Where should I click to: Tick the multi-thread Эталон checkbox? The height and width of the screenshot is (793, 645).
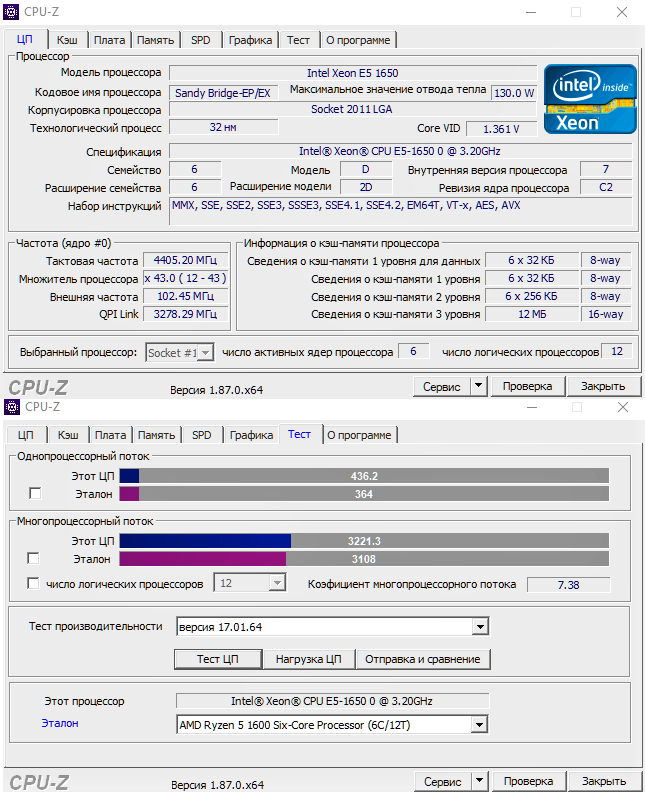point(33,558)
